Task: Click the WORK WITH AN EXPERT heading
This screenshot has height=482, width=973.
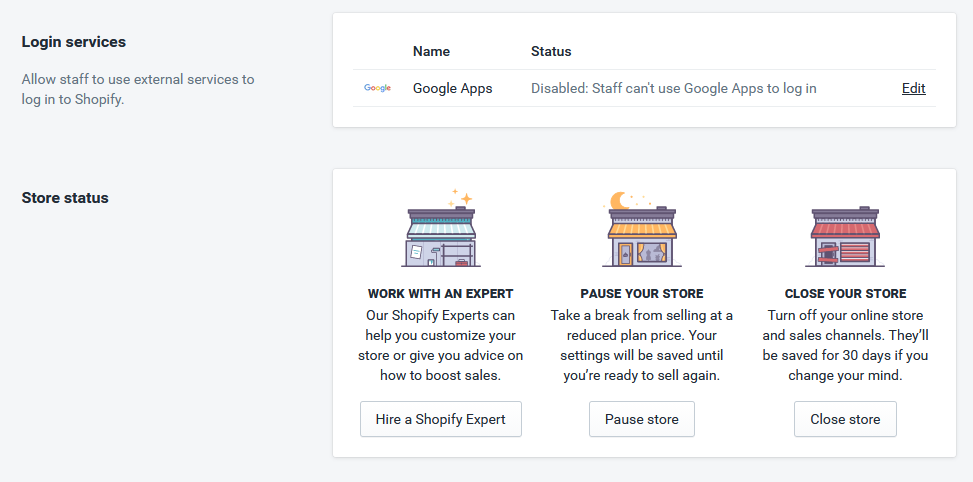Action: point(441,293)
